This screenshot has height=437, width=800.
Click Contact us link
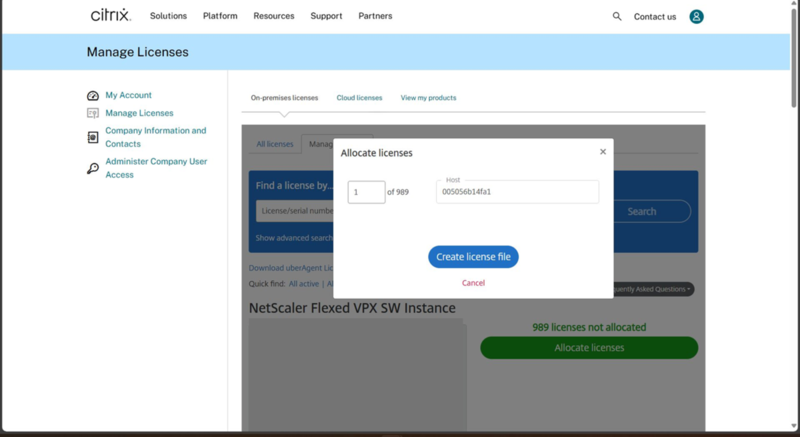(x=655, y=17)
